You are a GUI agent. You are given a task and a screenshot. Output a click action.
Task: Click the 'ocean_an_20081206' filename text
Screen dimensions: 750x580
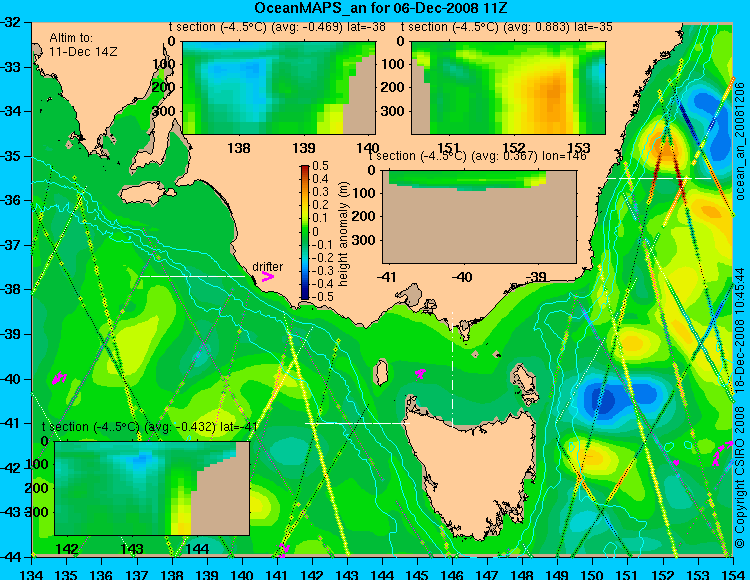(x=740, y=141)
